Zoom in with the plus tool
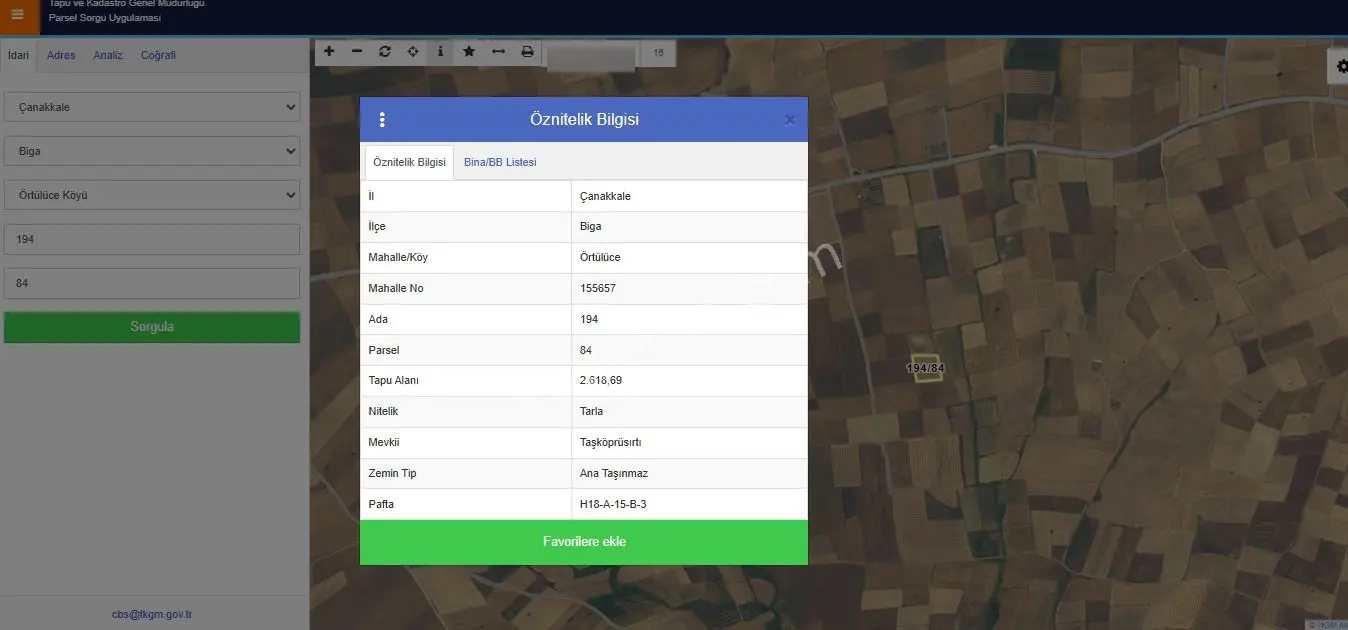This screenshot has height=630, width=1348. tap(329, 51)
